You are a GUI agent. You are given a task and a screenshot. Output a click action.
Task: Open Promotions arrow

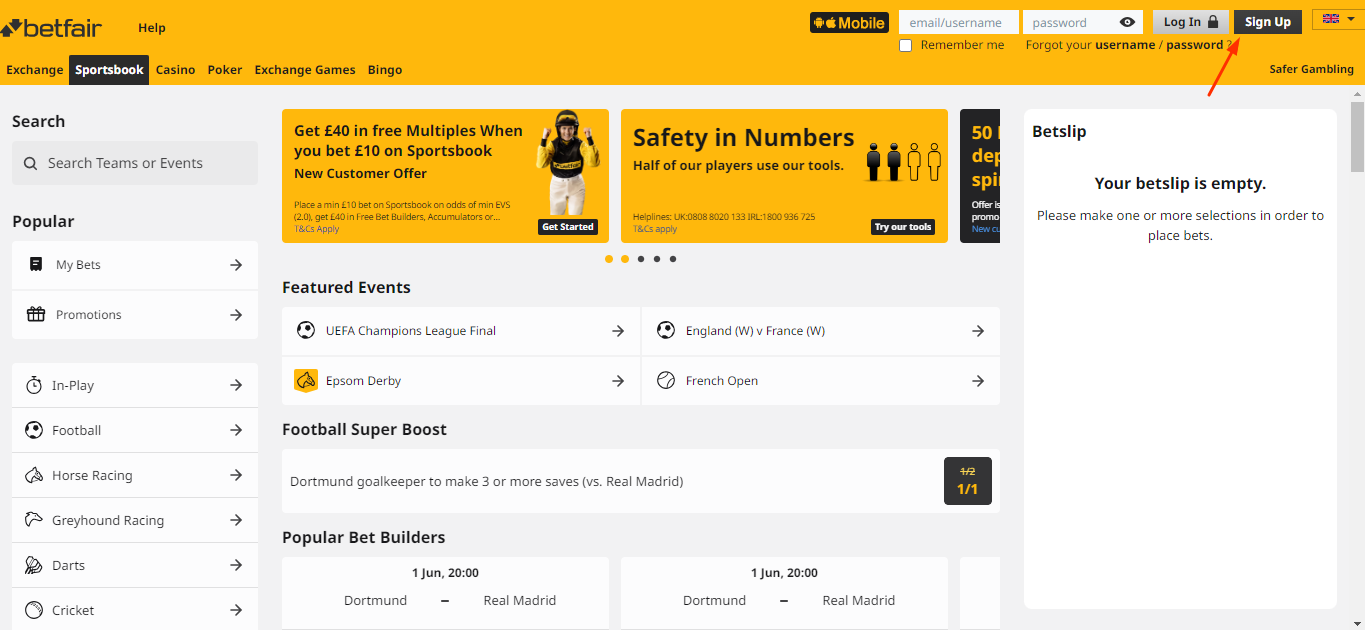(x=236, y=314)
